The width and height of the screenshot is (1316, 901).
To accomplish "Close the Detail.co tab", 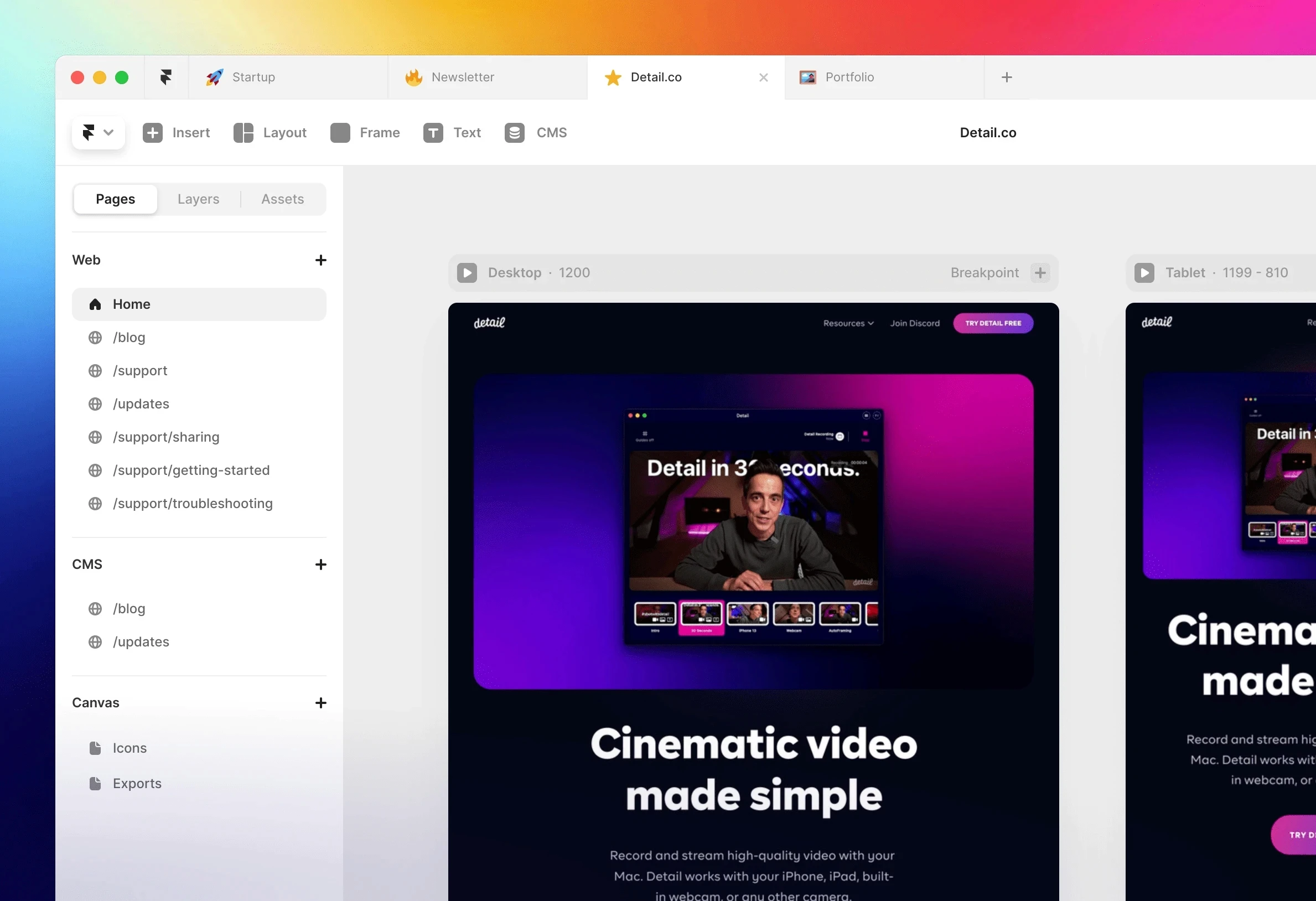I will (763, 77).
